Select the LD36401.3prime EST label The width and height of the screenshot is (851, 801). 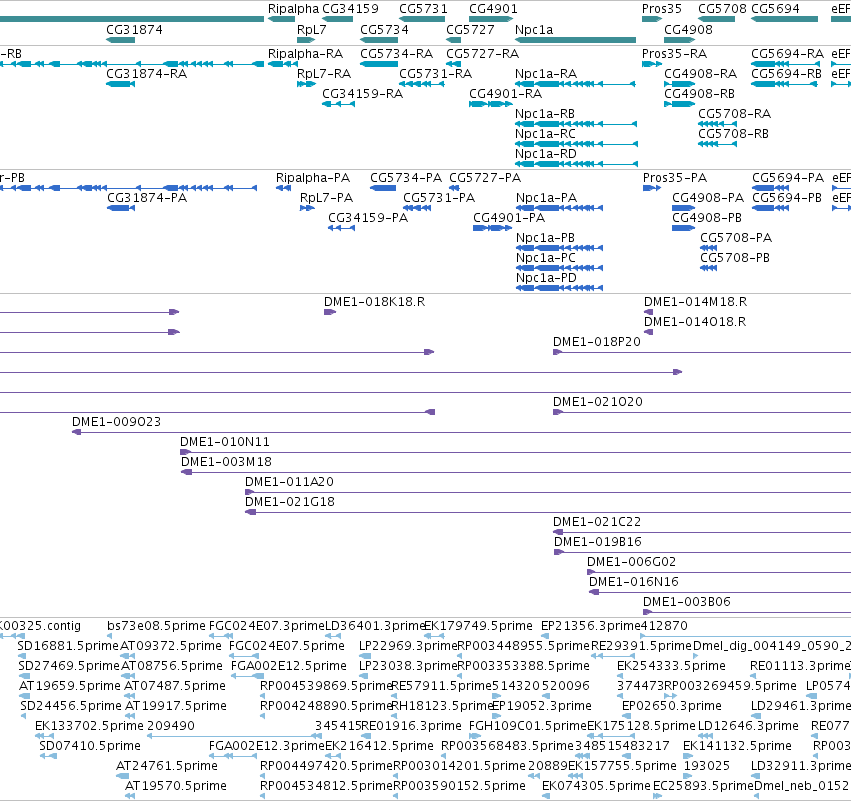375,626
